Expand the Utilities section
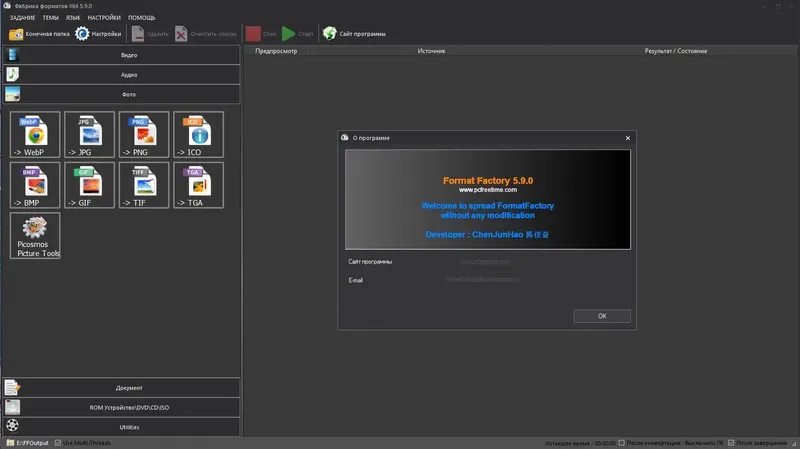The height and width of the screenshot is (449, 800). tap(121, 427)
